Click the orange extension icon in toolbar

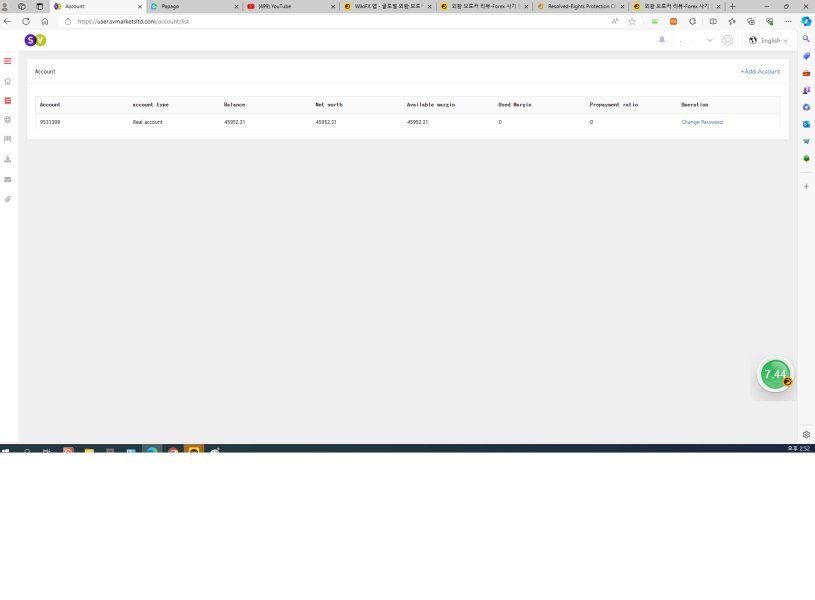(x=674, y=21)
